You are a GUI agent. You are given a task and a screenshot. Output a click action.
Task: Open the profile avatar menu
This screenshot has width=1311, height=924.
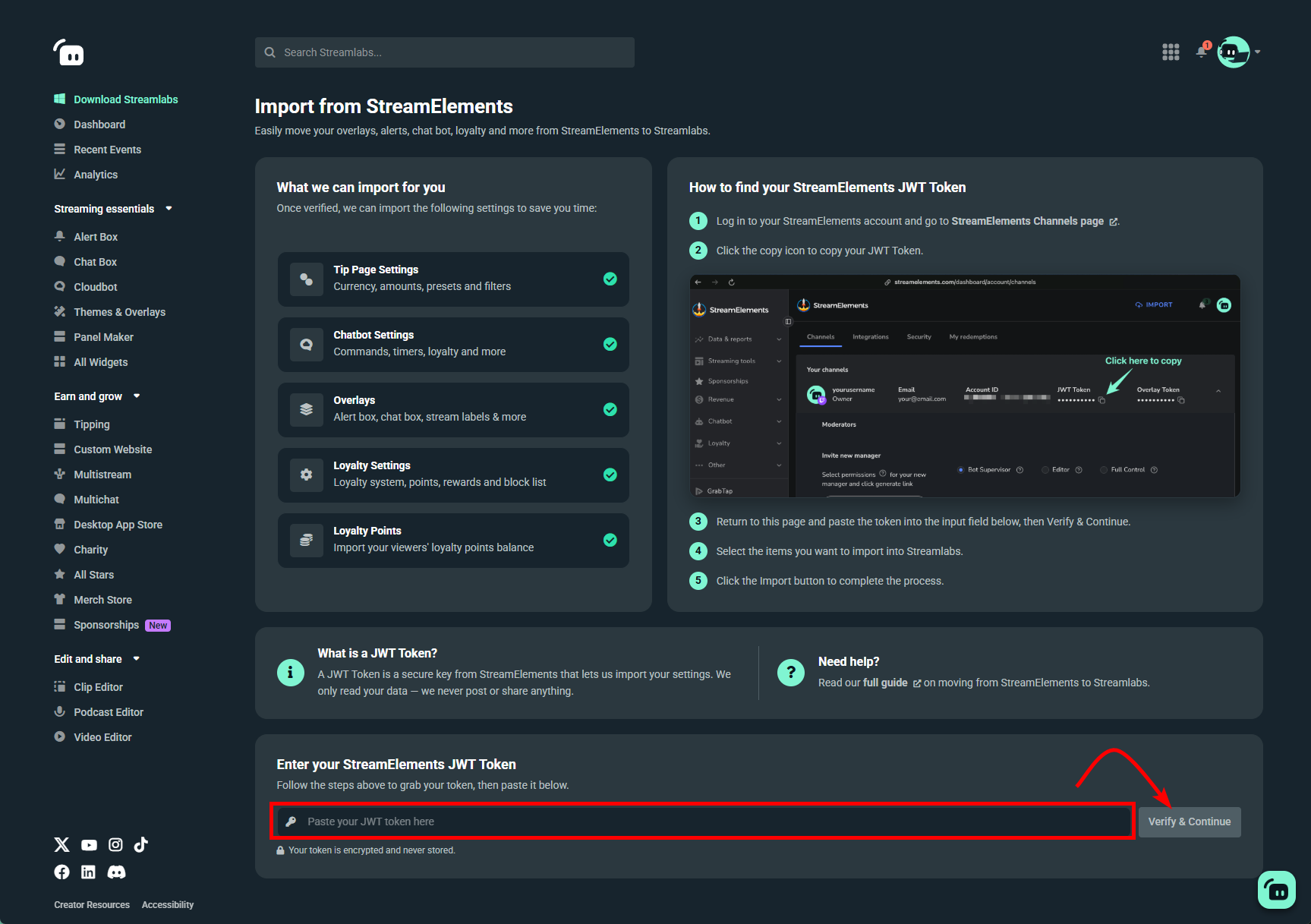1233,52
